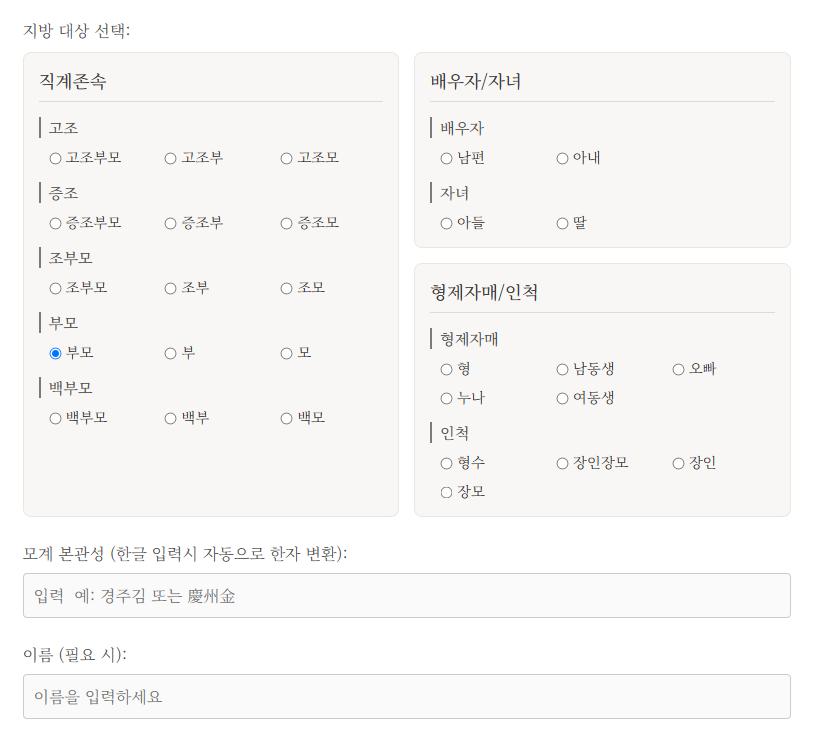813x741 pixels.
Task: Select 남편 under 배우자
Action: coord(445,158)
